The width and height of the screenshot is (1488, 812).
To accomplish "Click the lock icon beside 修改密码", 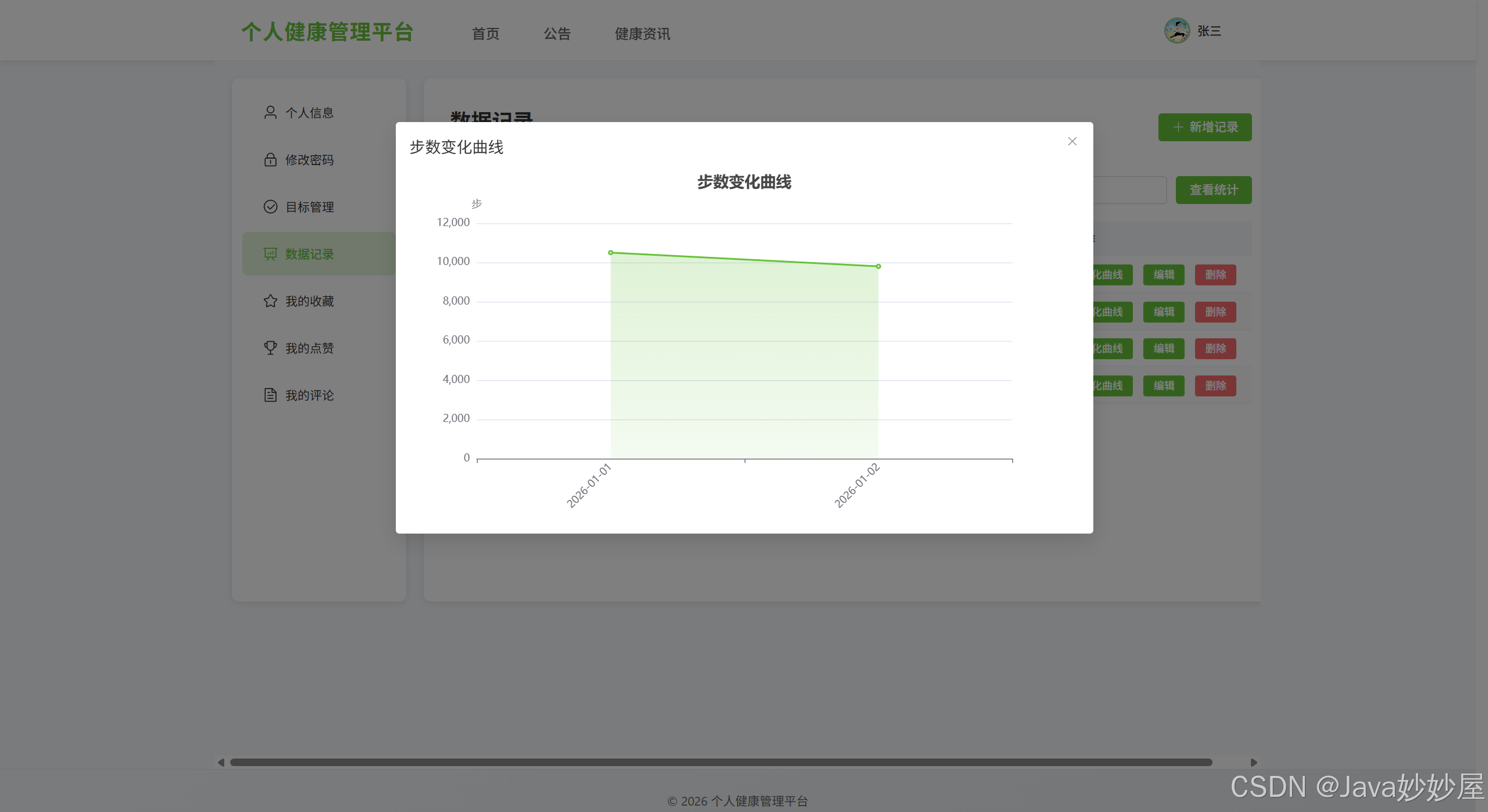I will click(270, 159).
